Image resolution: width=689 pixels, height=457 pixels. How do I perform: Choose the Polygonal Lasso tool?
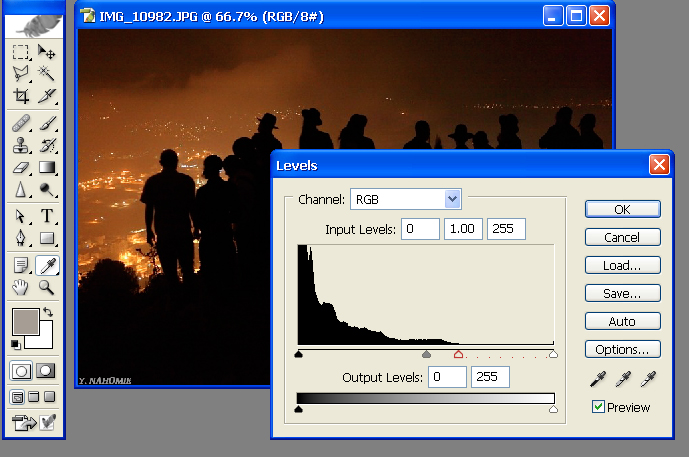coord(21,73)
